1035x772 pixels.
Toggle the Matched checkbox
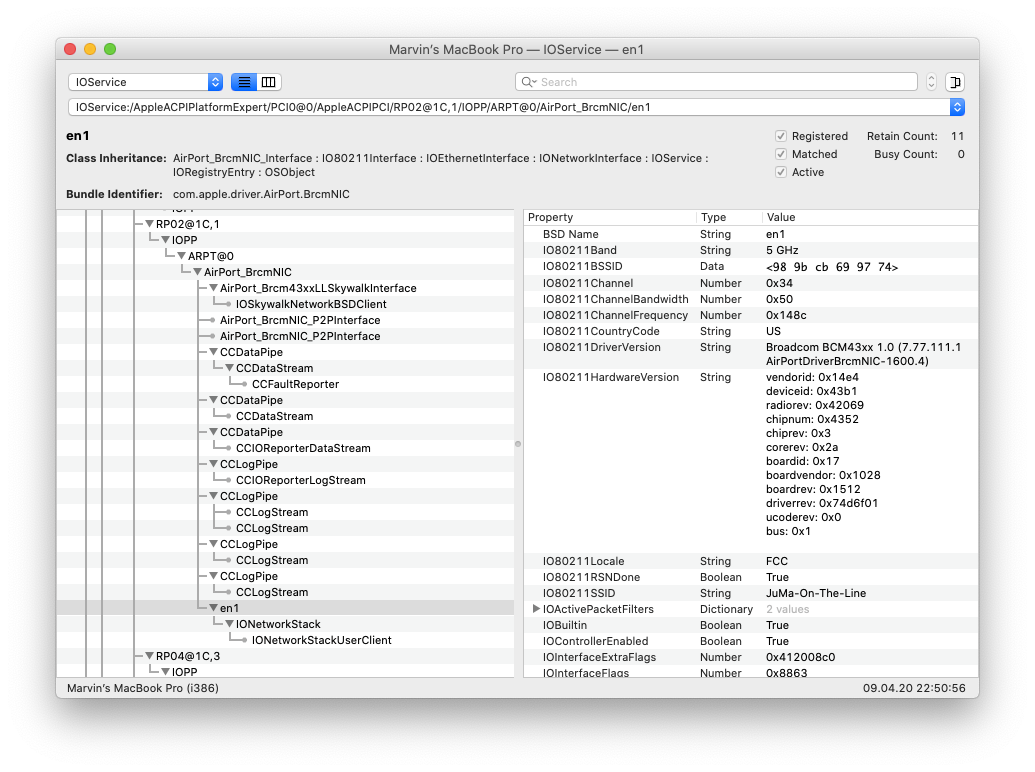click(781, 154)
